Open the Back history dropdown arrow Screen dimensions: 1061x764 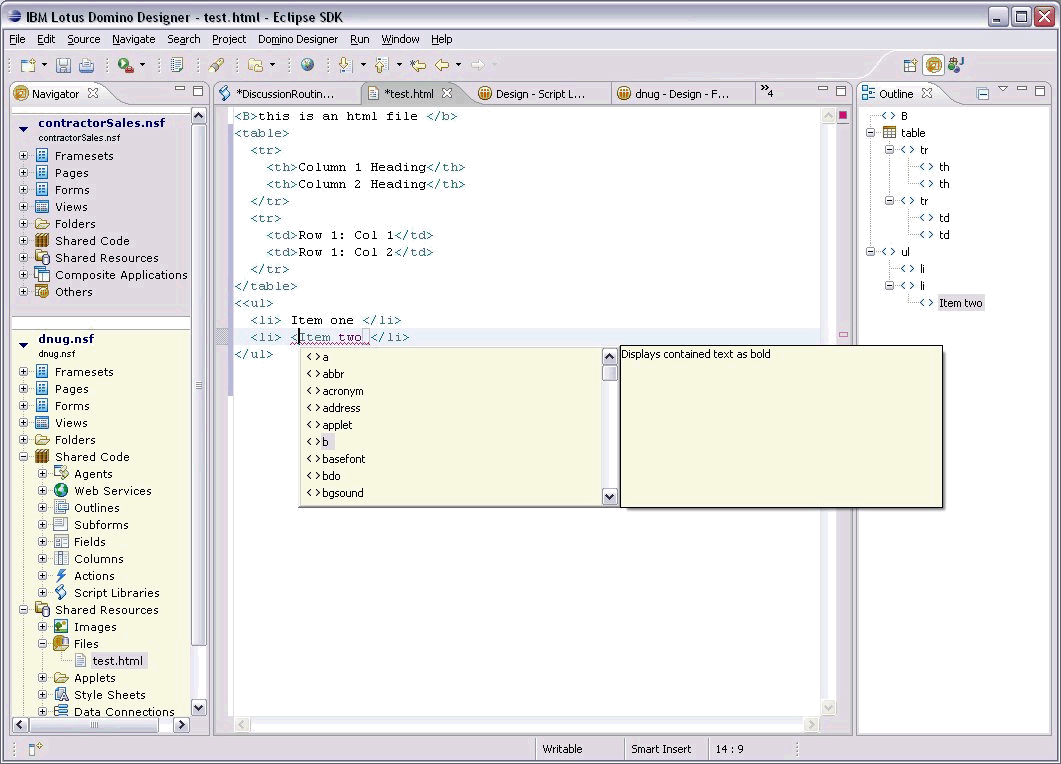458,65
